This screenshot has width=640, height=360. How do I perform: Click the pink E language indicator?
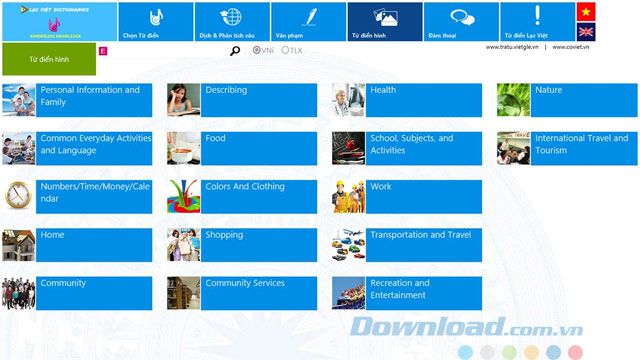103,51
